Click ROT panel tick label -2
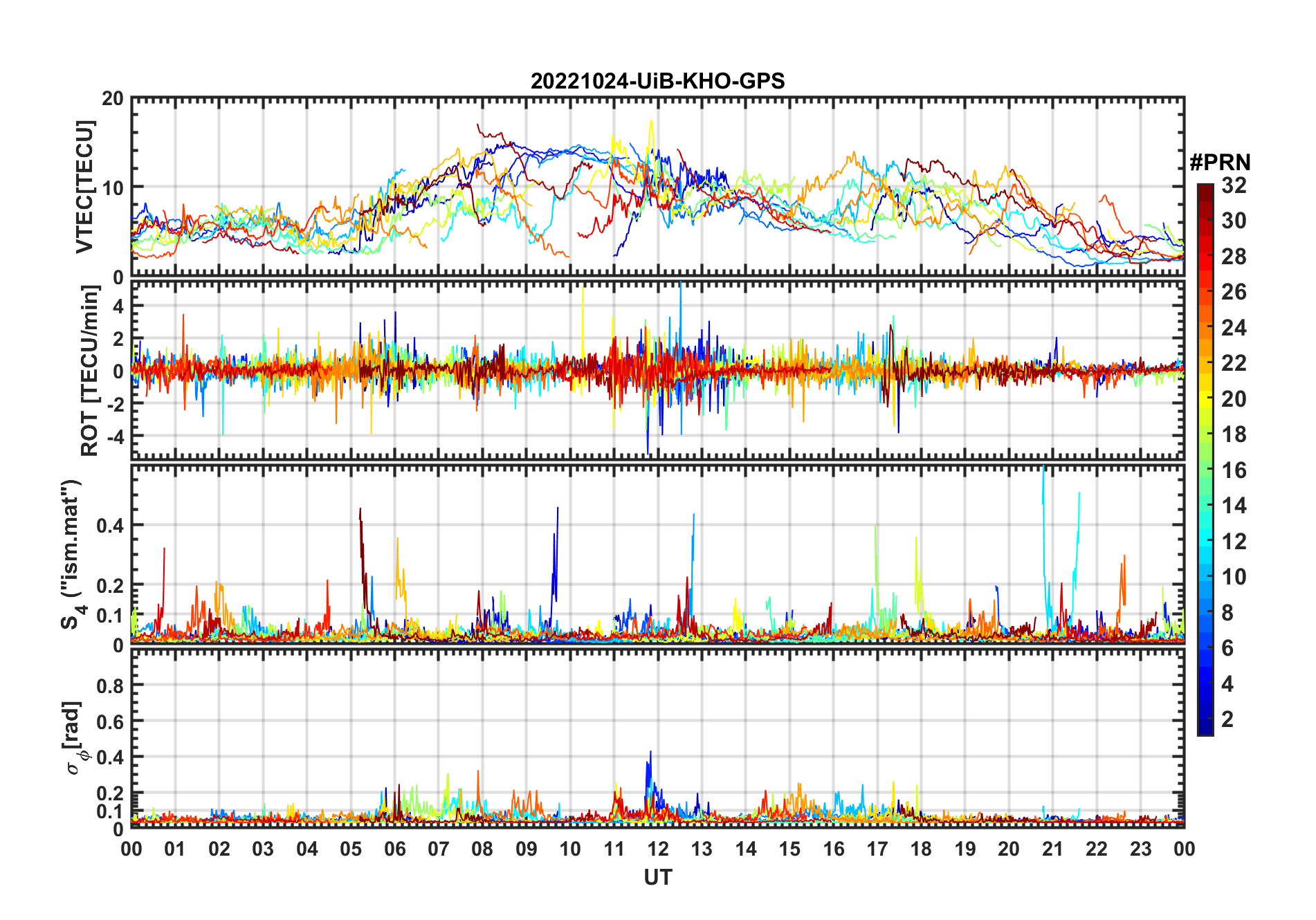The image size is (1316, 920). point(115,404)
